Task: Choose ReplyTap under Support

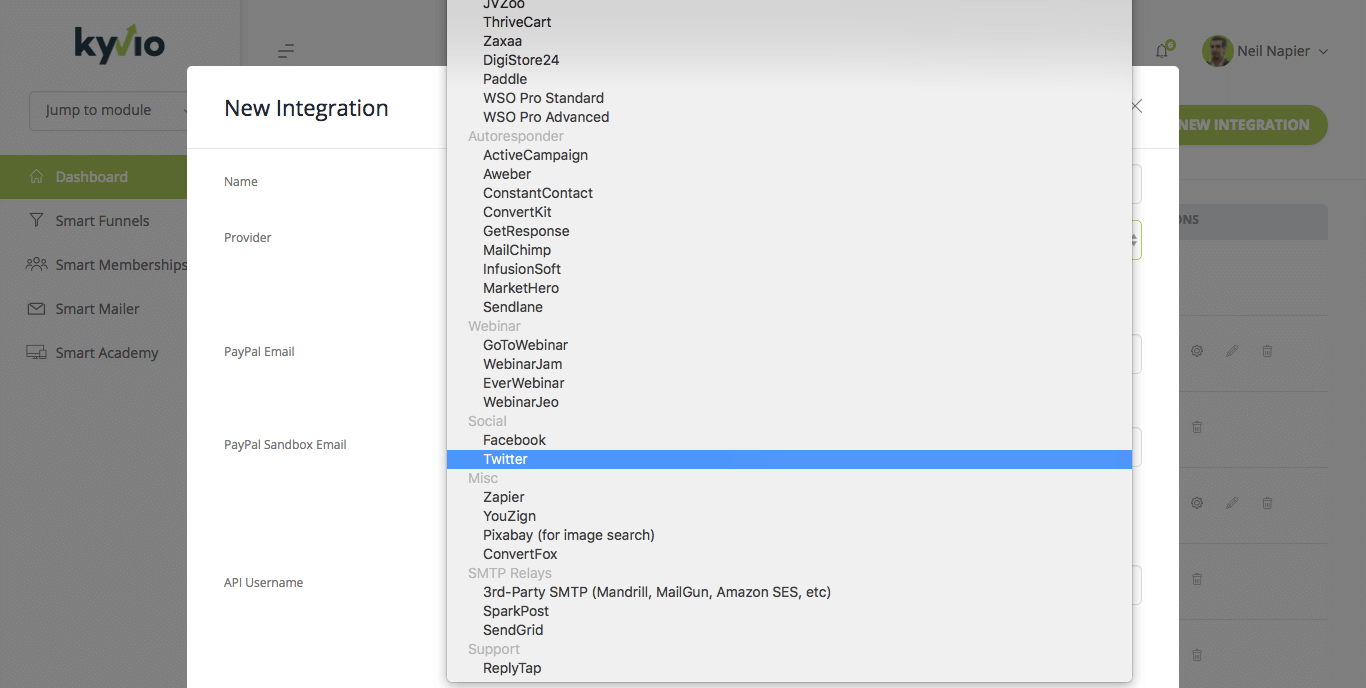Action: pyautogui.click(x=789, y=668)
